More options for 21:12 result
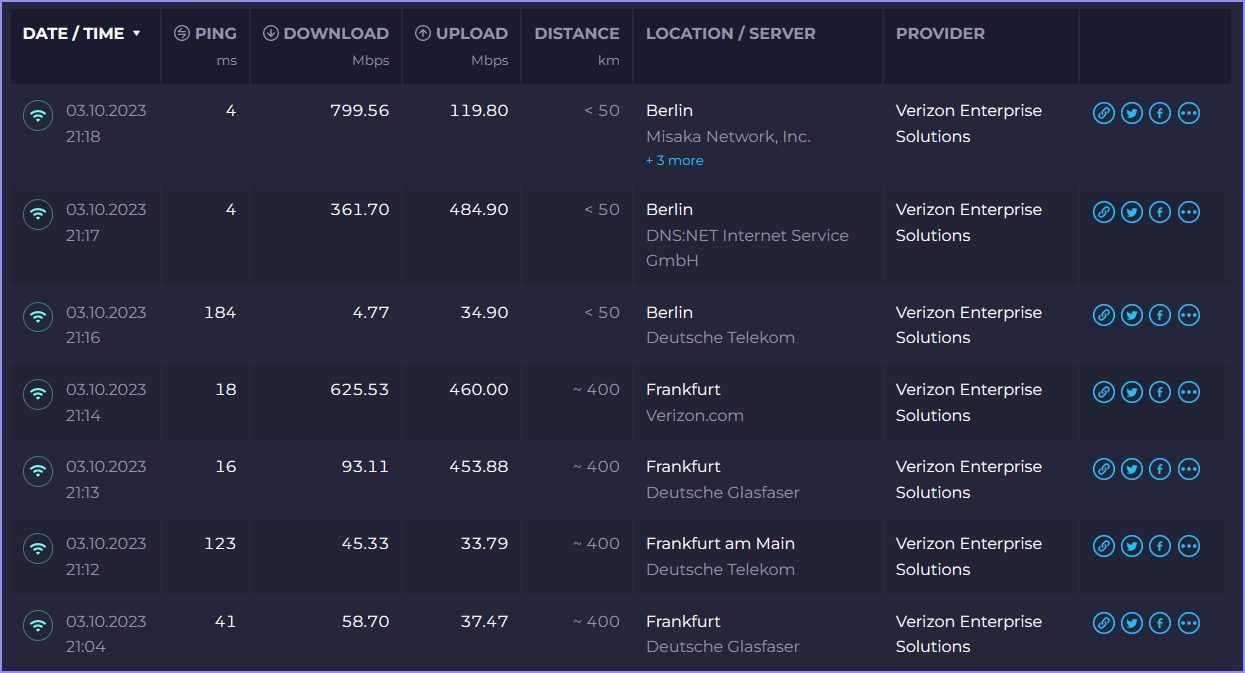 click(x=1189, y=546)
